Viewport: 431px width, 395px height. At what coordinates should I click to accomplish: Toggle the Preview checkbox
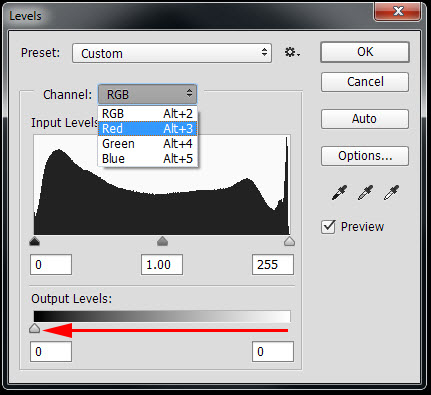[328, 227]
